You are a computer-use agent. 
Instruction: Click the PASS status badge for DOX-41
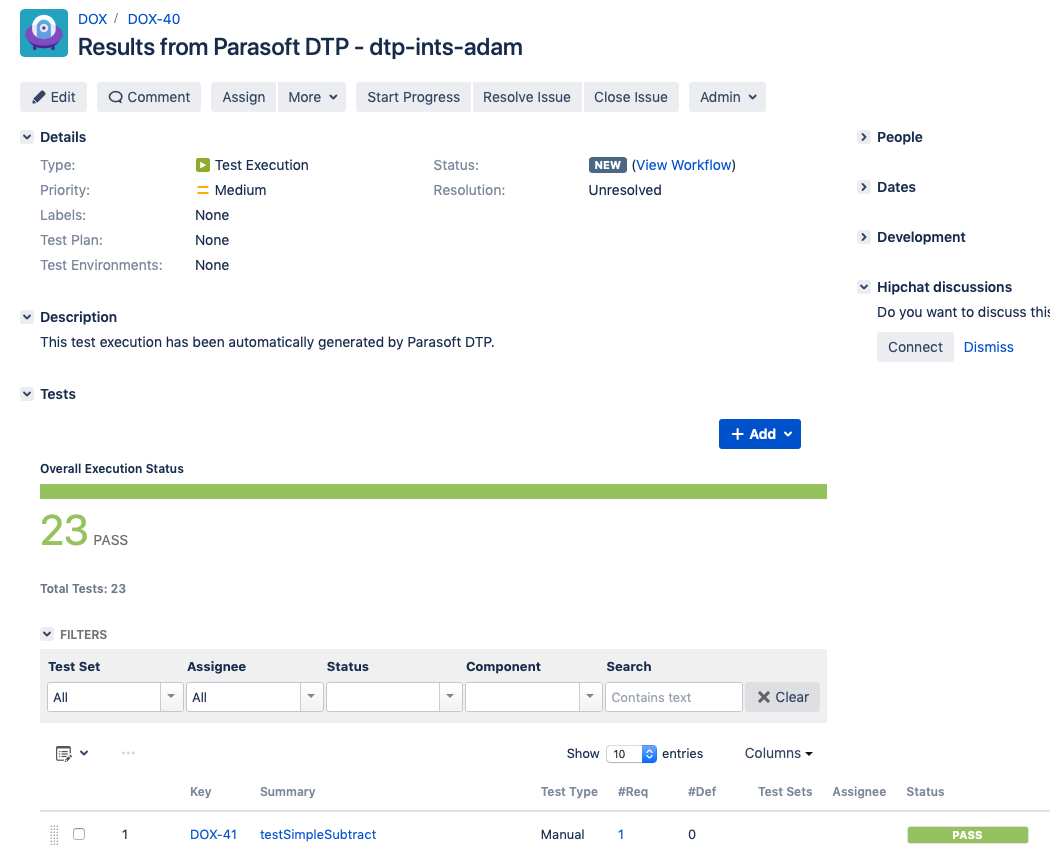pyautogui.click(x=968, y=835)
